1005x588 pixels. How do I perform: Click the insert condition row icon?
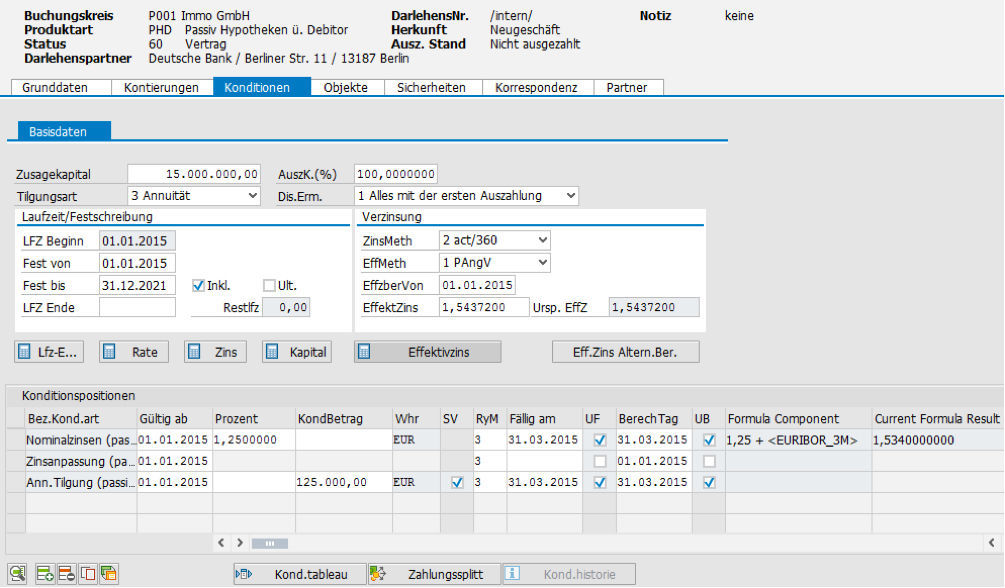coord(45,574)
